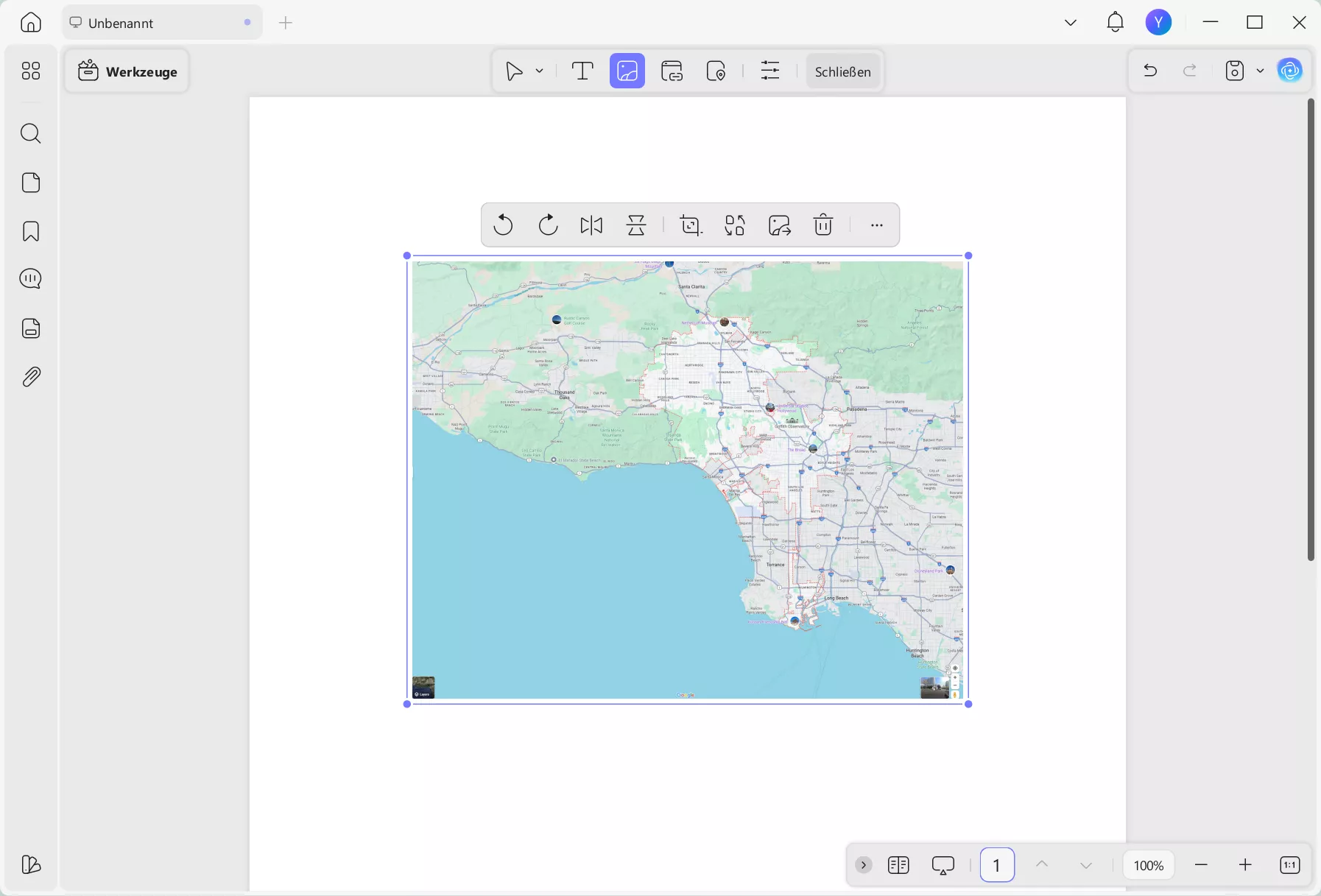The image size is (1321, 896).
Task: Choose the Text editing tool
Action: [582, 71]
